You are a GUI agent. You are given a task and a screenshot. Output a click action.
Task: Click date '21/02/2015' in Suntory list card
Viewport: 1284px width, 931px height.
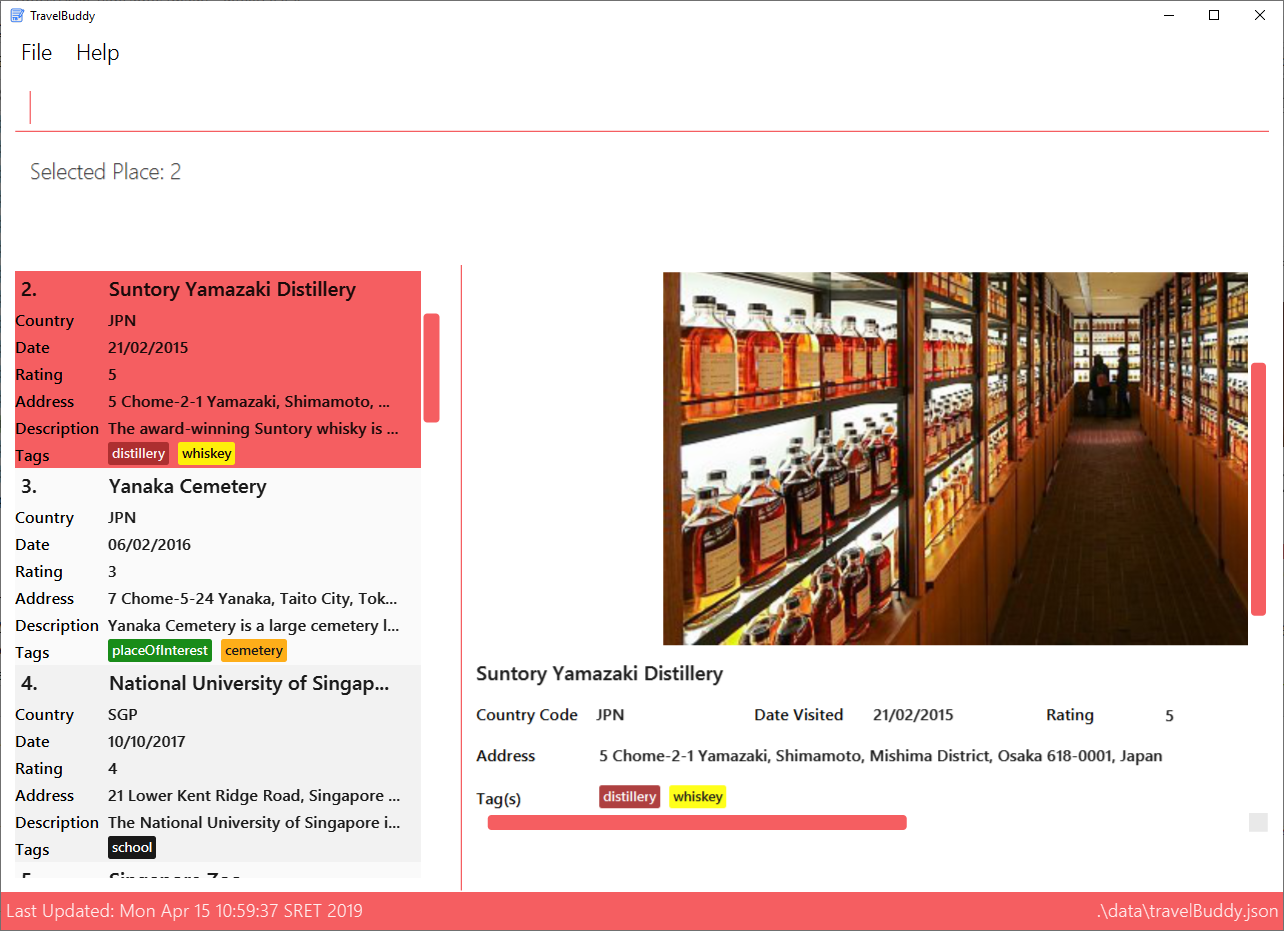[x=148, y=348]
